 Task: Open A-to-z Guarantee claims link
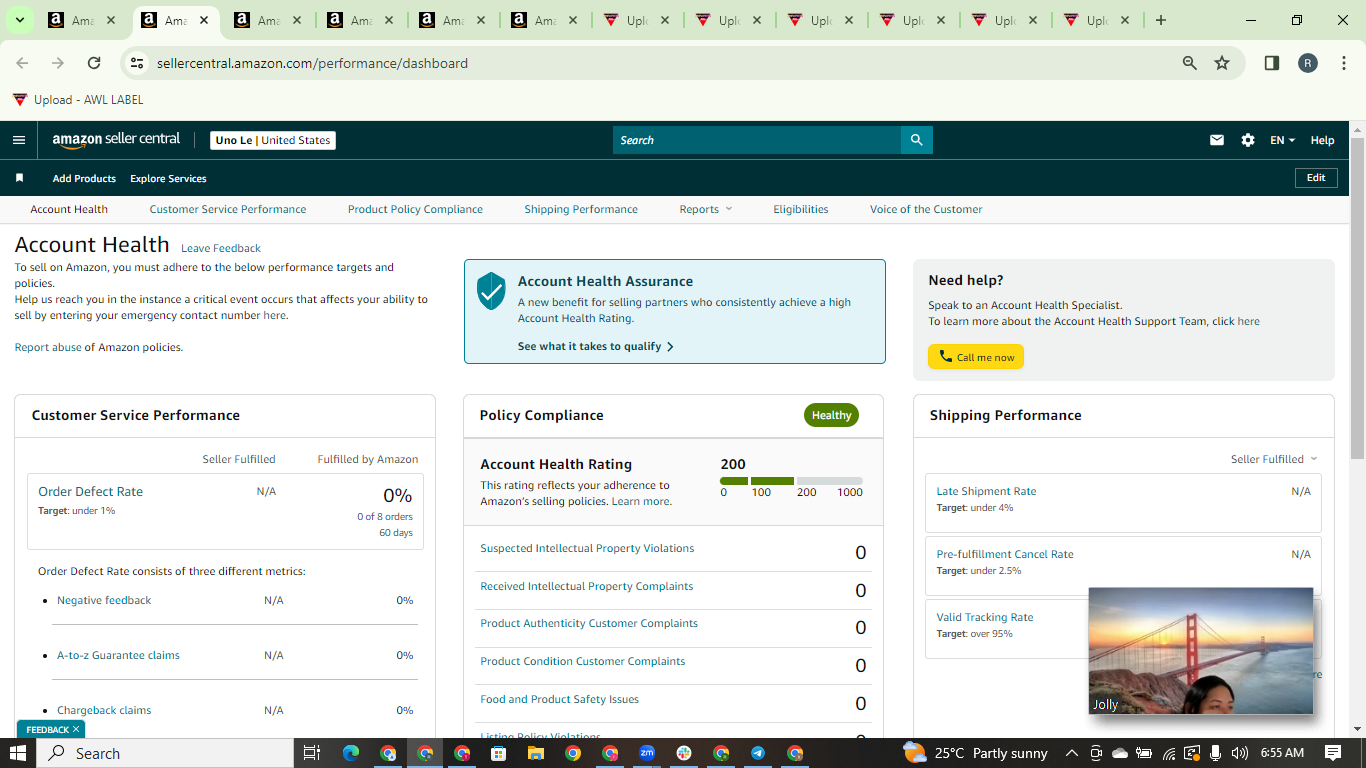118,655
